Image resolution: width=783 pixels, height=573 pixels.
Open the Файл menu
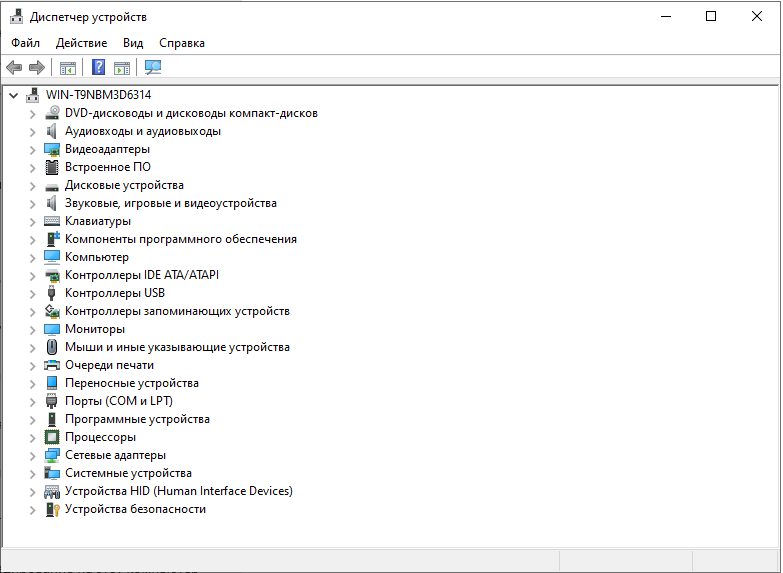[x=25, y=43]
